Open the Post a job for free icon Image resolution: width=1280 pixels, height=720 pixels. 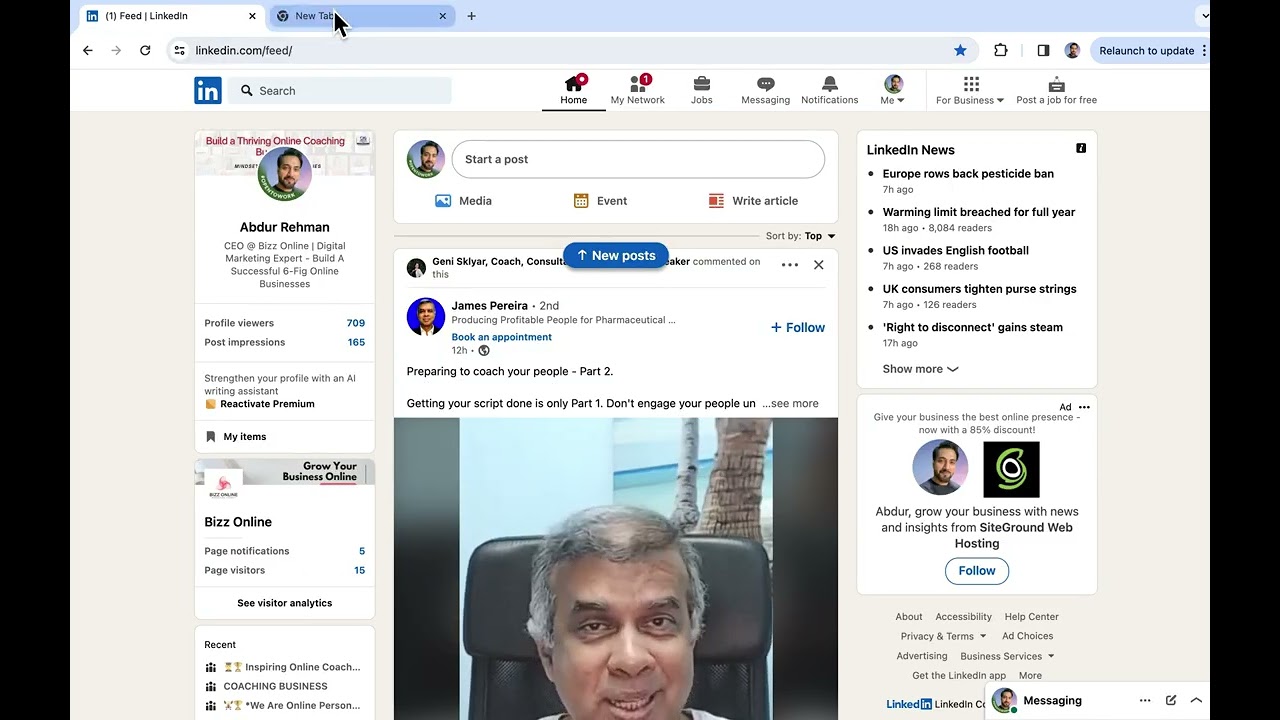[x=1056, y=84]
